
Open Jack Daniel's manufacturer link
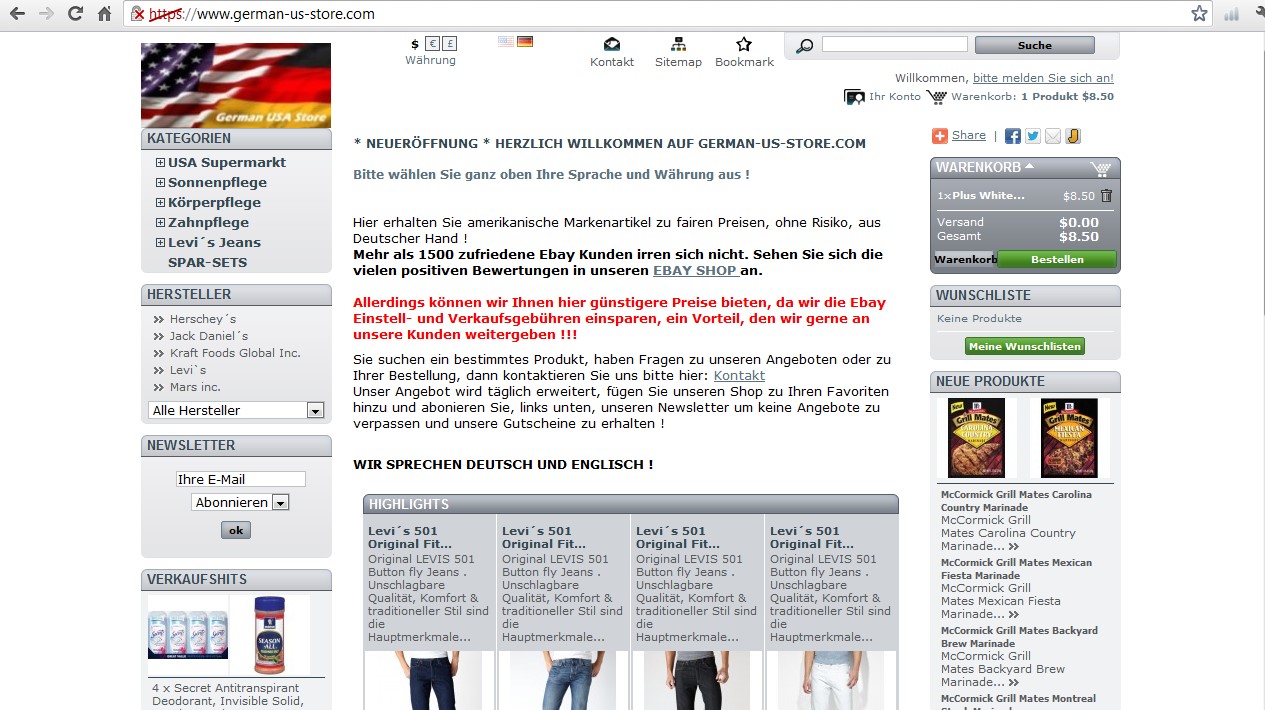point(209,336)
